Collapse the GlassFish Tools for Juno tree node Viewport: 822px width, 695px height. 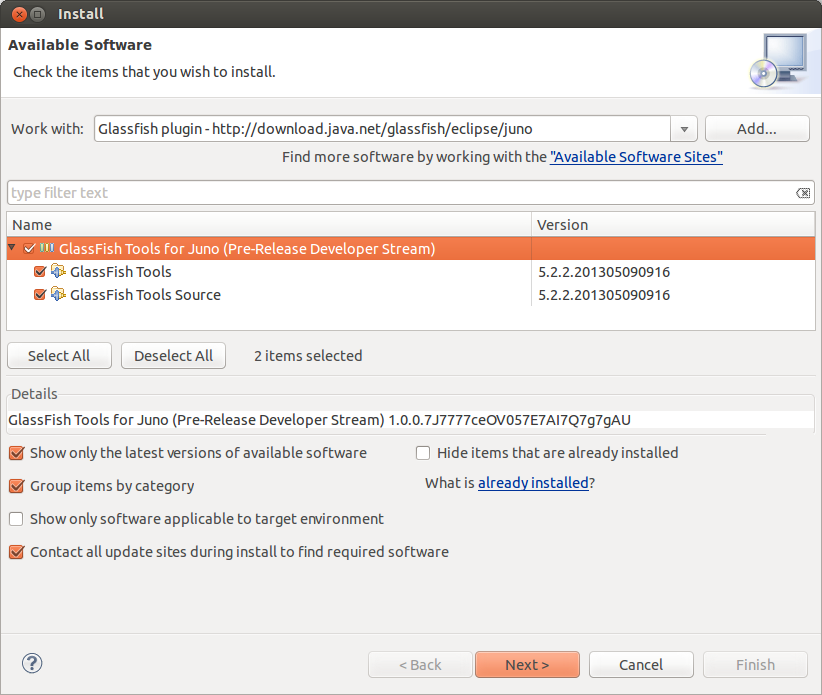pyautogui.click(x=10, y=247)
